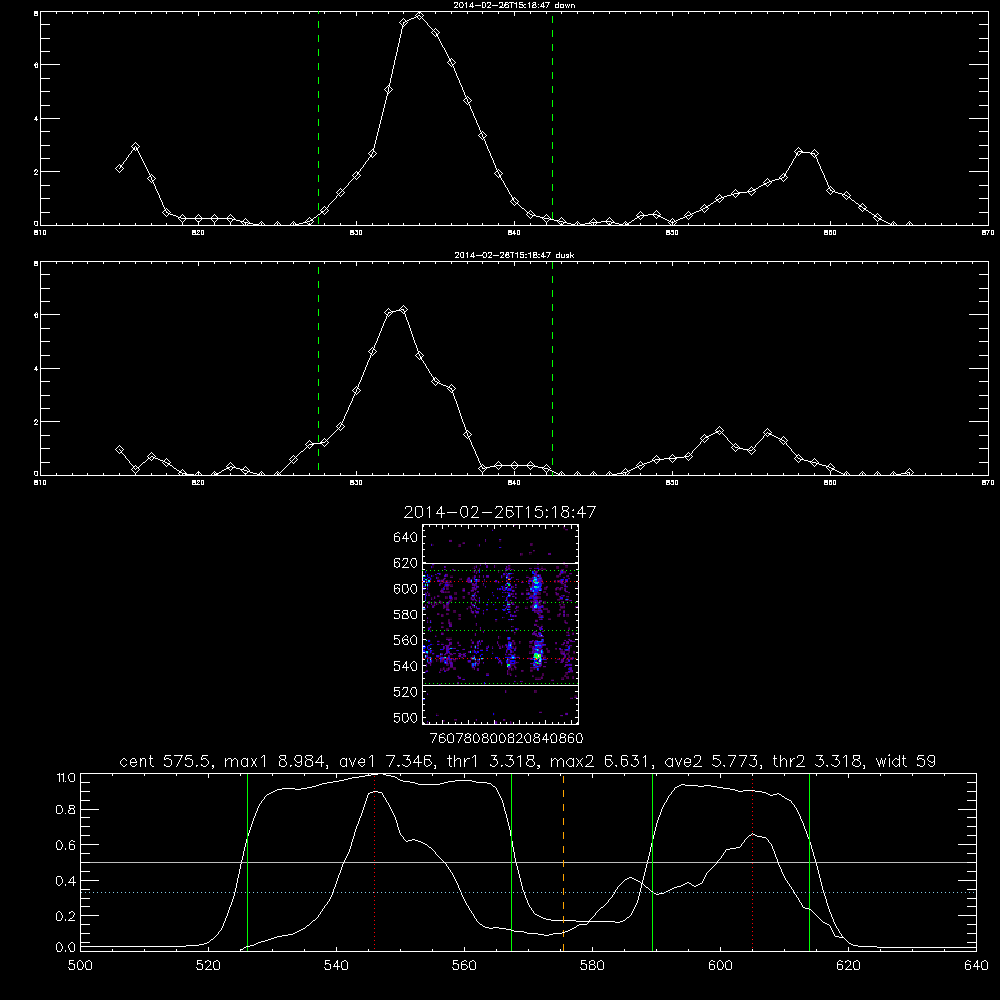Click the dawn plot peak marker near 834
This screenshot has width=1000, height=1000.
419,15
